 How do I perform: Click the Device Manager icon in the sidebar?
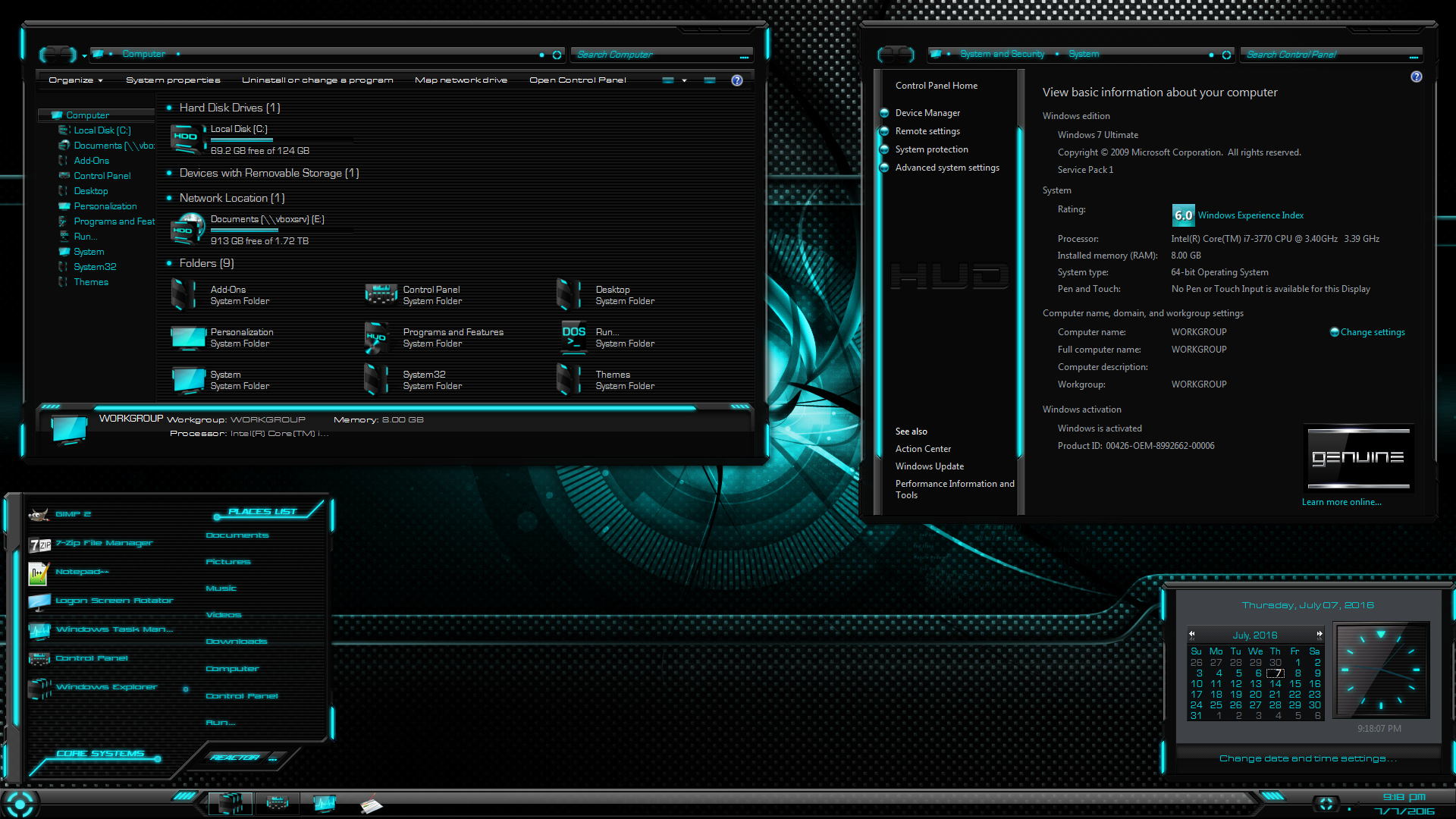point(884,112)
